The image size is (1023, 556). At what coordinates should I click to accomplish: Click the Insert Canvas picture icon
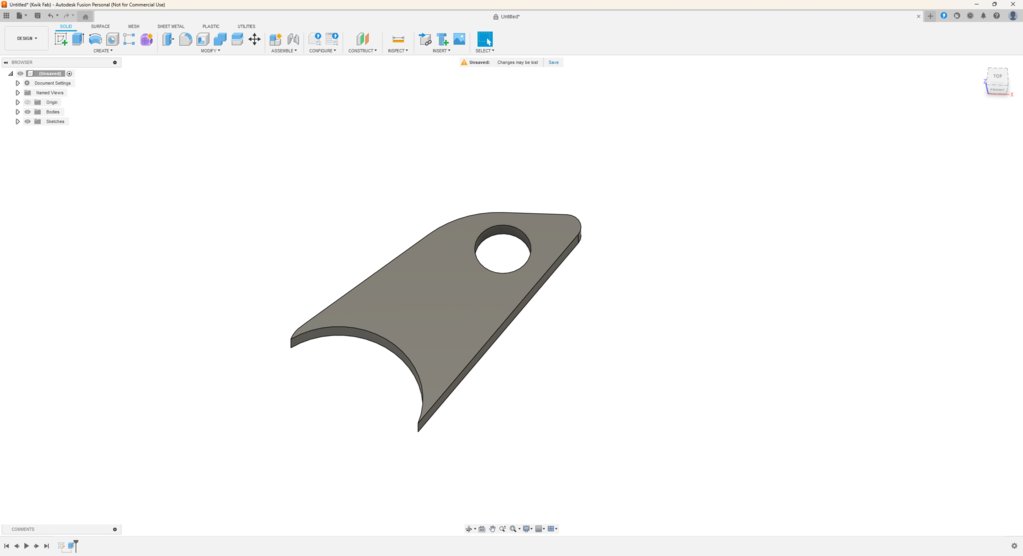[x=459, y=39]
